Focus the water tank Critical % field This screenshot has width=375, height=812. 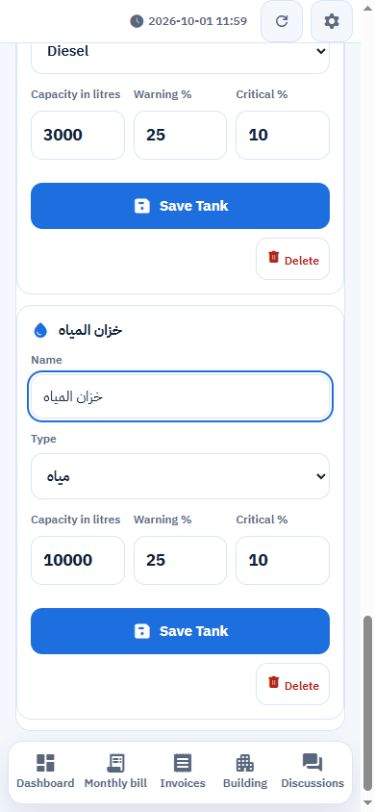click(x=283, y=560)
